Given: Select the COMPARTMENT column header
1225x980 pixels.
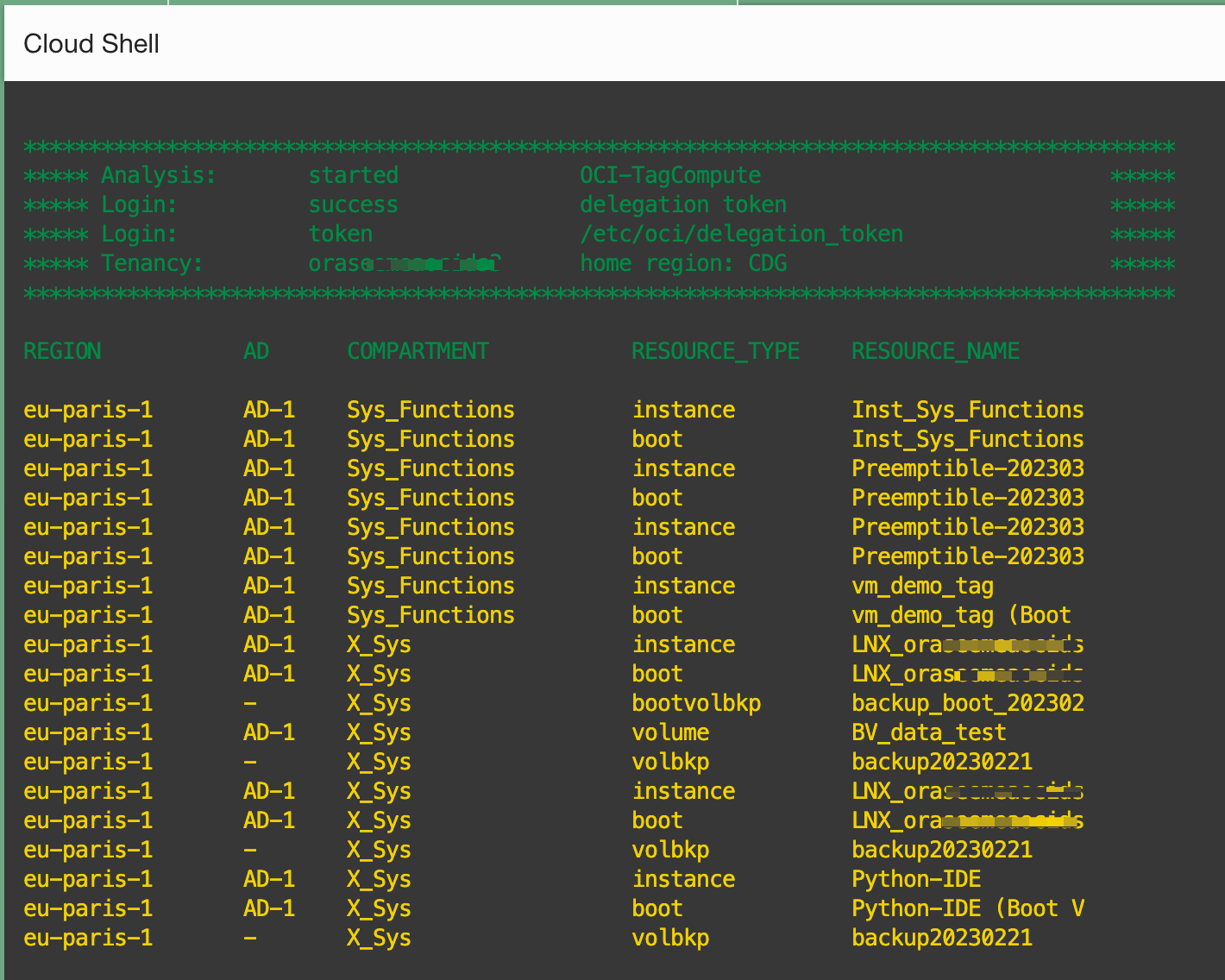Looking at the screenshot, I should pyautogui.click(x=418, y=351).
